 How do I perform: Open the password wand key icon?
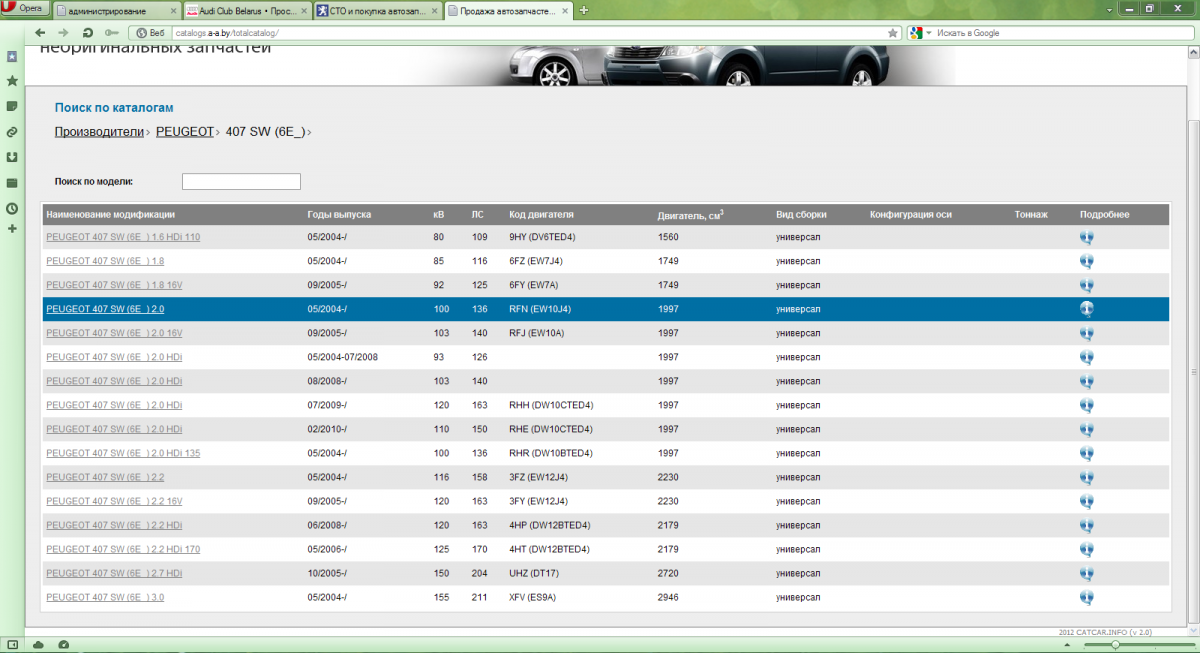(112, 33)
